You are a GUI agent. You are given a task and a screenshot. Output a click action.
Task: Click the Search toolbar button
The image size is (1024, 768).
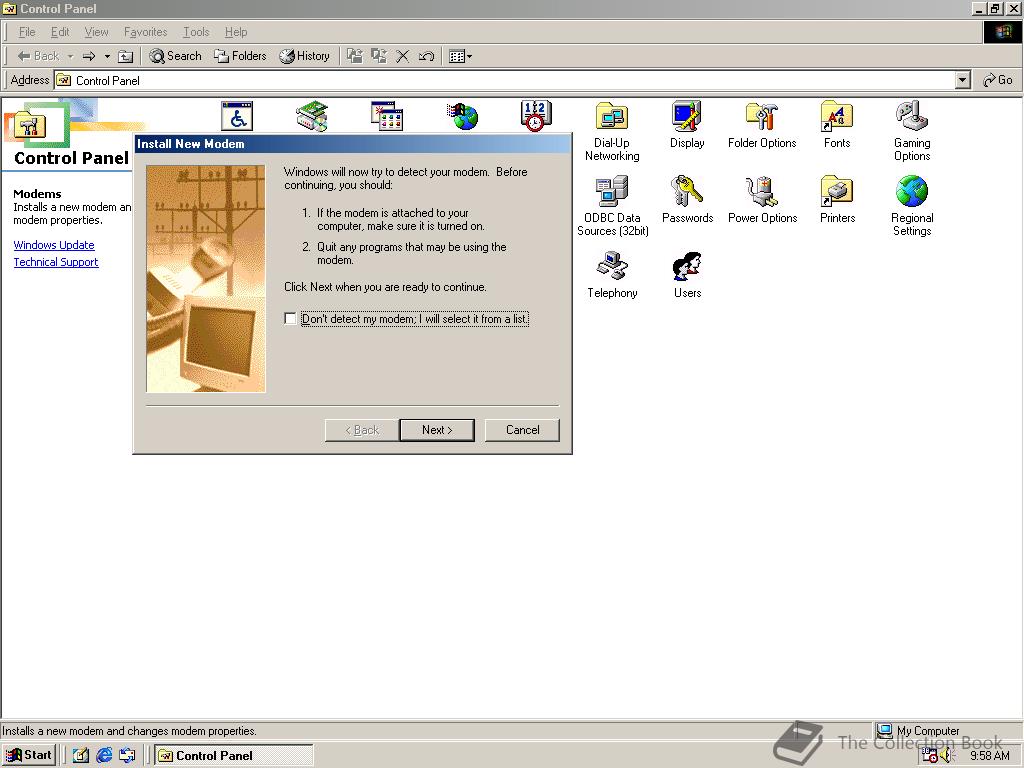point(175,56)
